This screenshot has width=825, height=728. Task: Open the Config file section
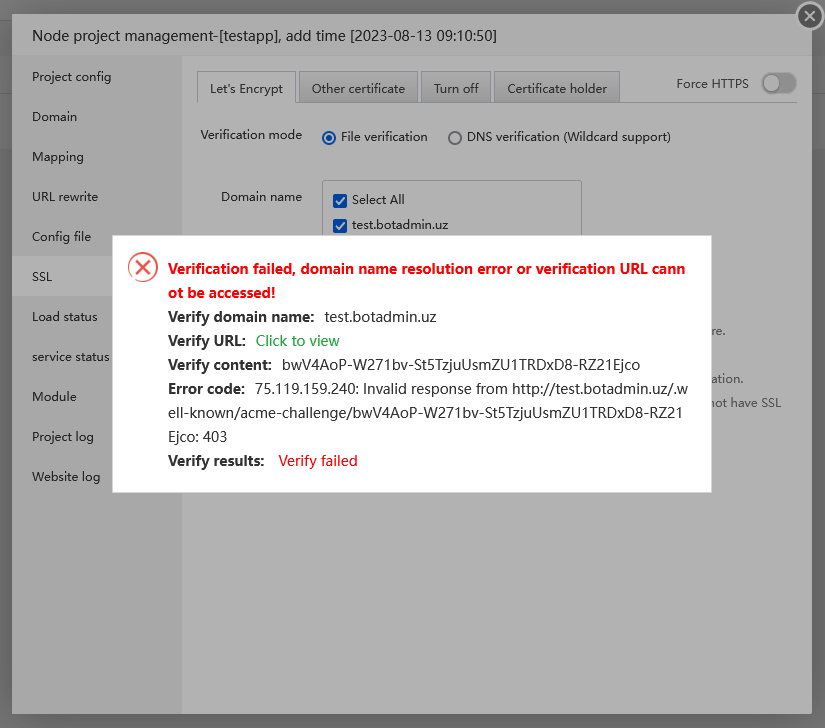pyautogui.click(x=61, y=237)
